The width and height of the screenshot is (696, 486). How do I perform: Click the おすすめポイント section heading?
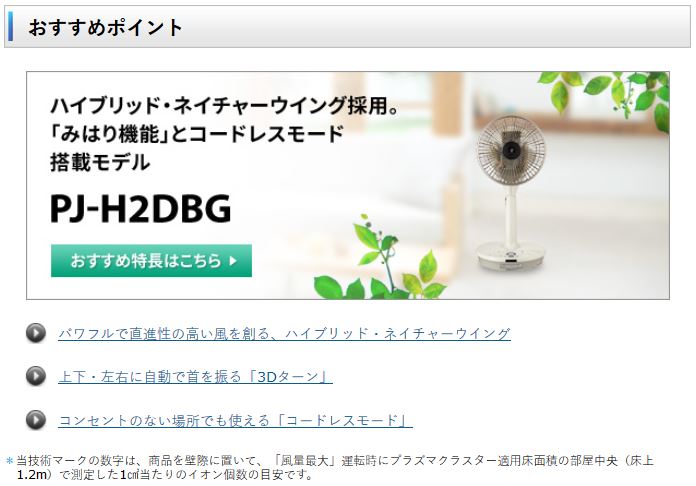pos(105,27)
